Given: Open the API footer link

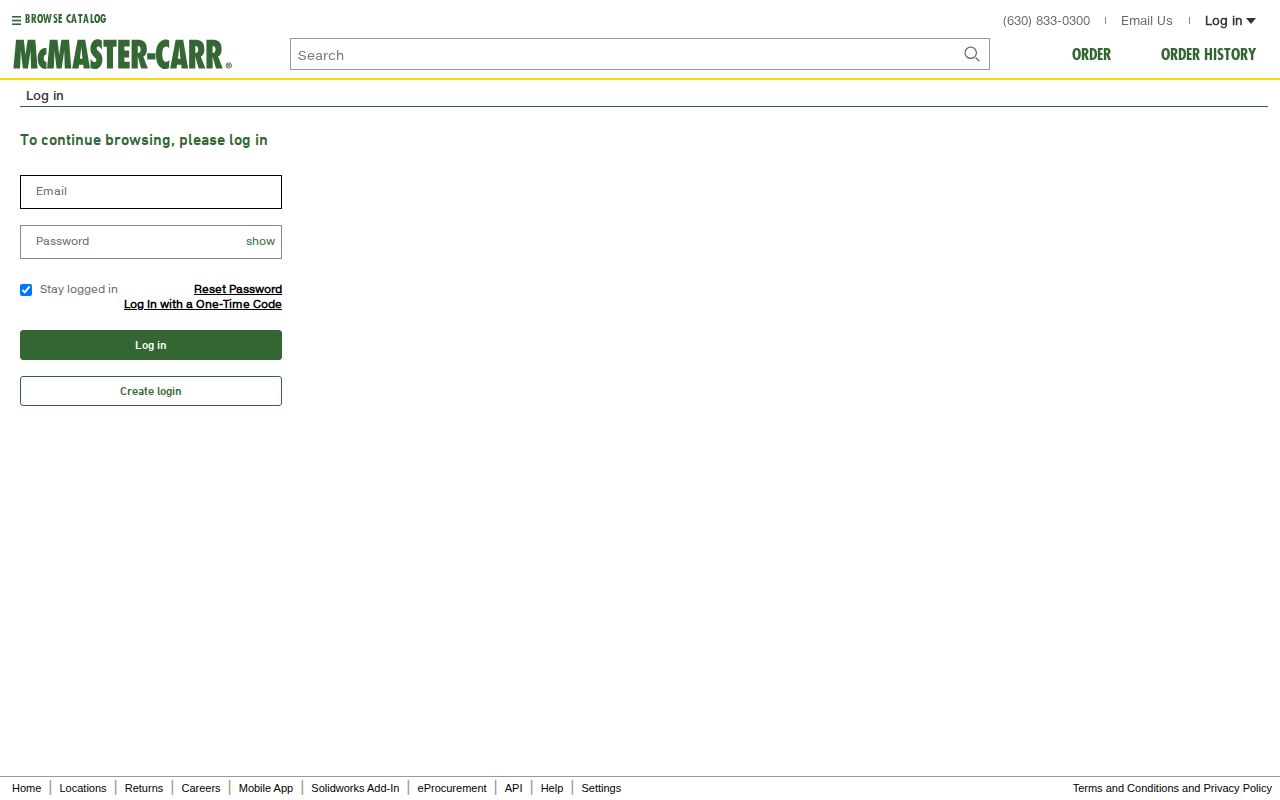Looking at the screenshot, I should (513, 788).
